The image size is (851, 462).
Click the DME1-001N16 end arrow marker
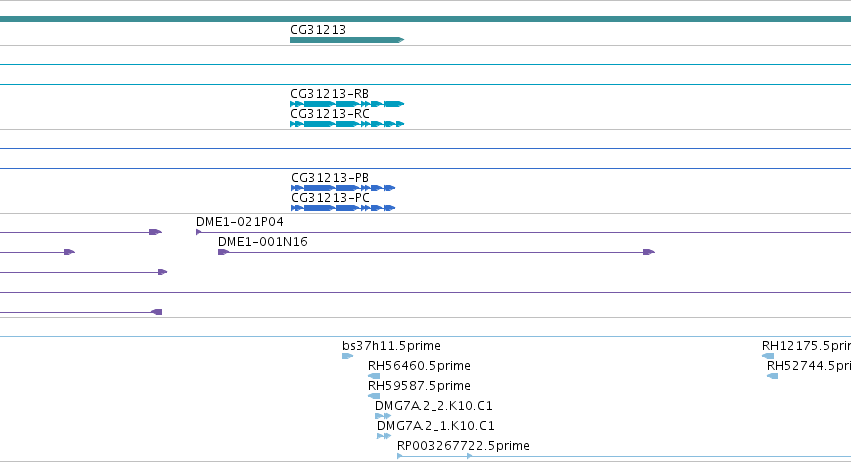[x=649, y=252]
